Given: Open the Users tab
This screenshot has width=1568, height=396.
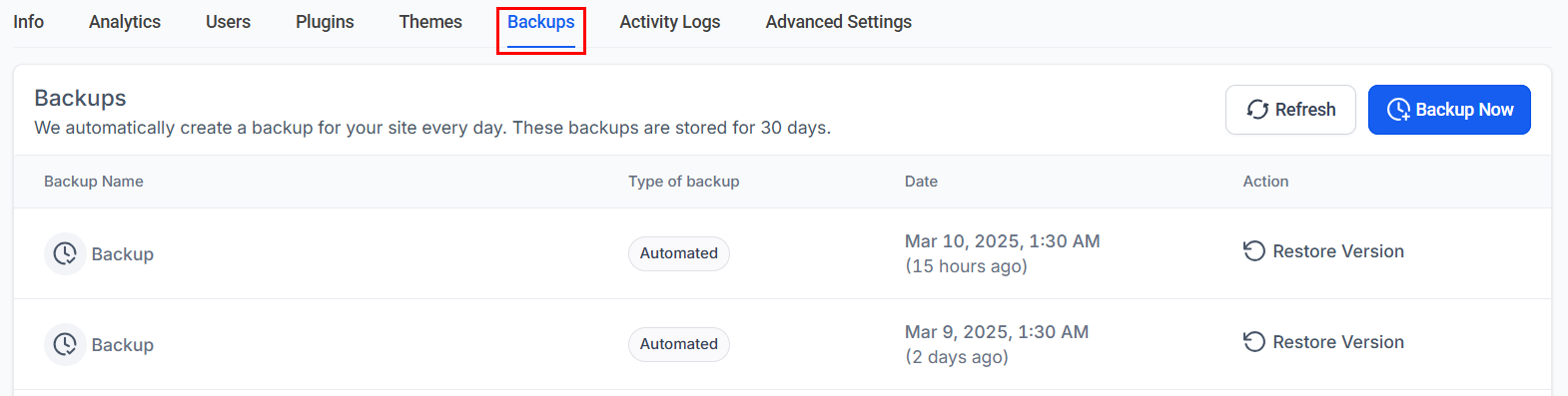Looking at the screenshot, I should [228, 22].
